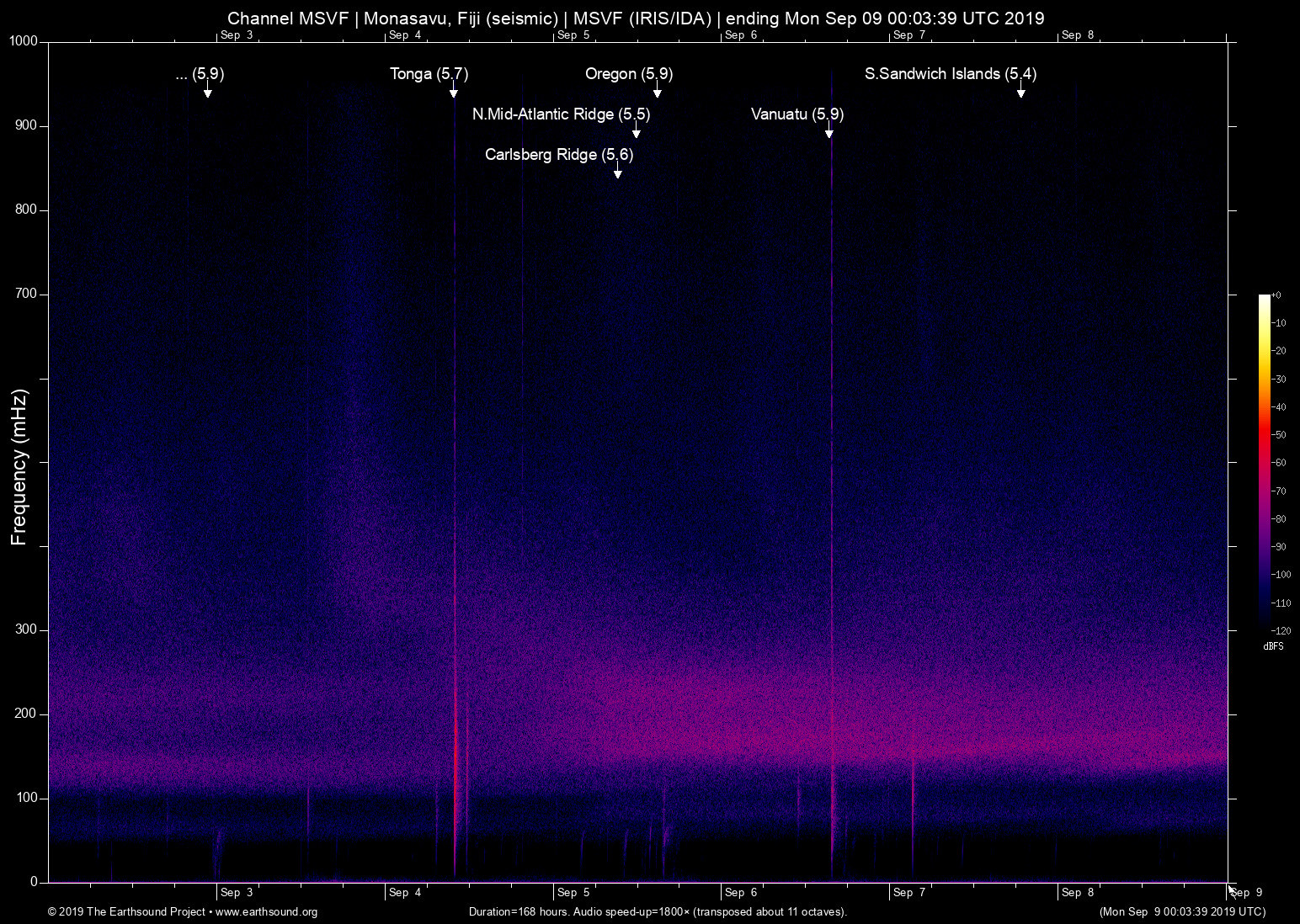1300x924 pixels.
Task: Click the arrow marker under Oregon (5.9)
Action: [658, 90]
